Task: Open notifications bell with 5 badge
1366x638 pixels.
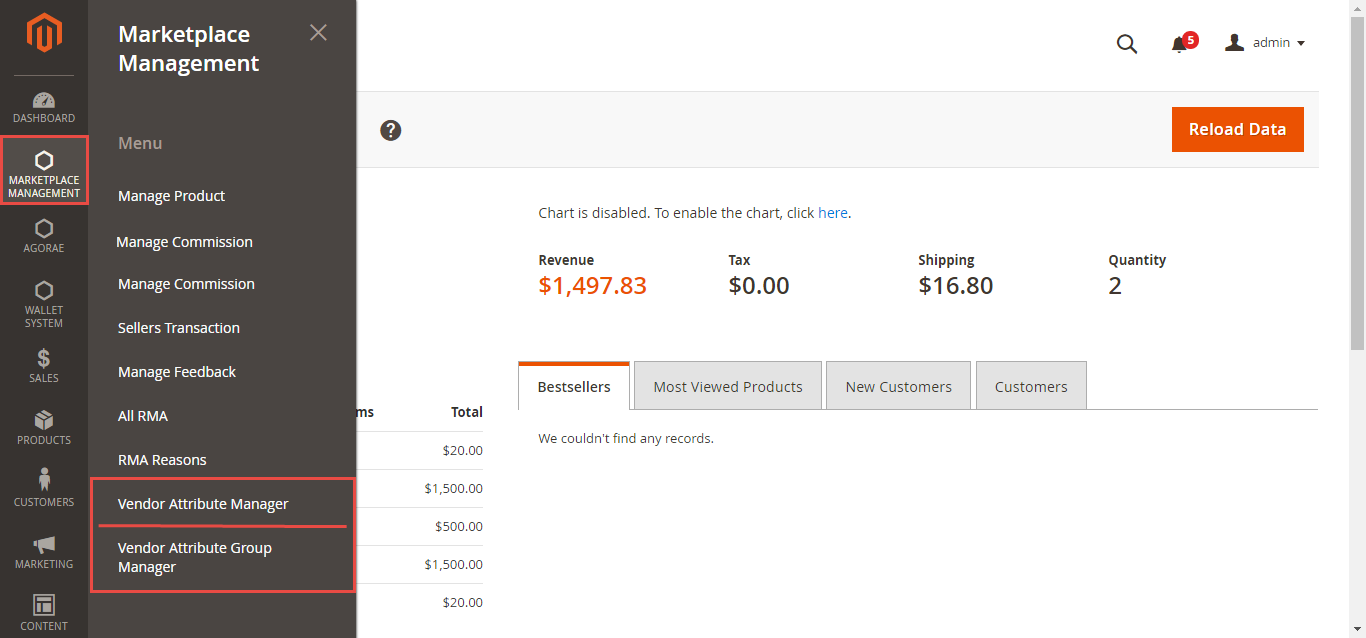Action: tap(1180, 44)
